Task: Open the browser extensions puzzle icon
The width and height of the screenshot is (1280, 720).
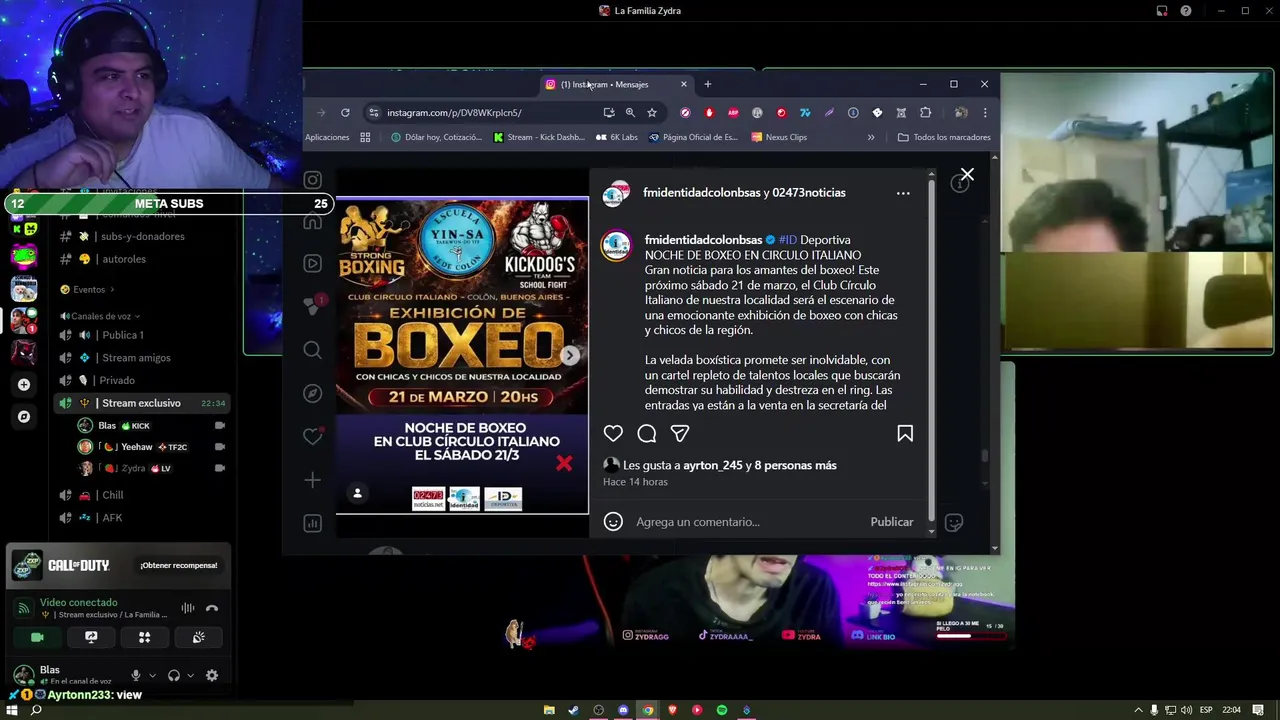Action: coord(925,113)
